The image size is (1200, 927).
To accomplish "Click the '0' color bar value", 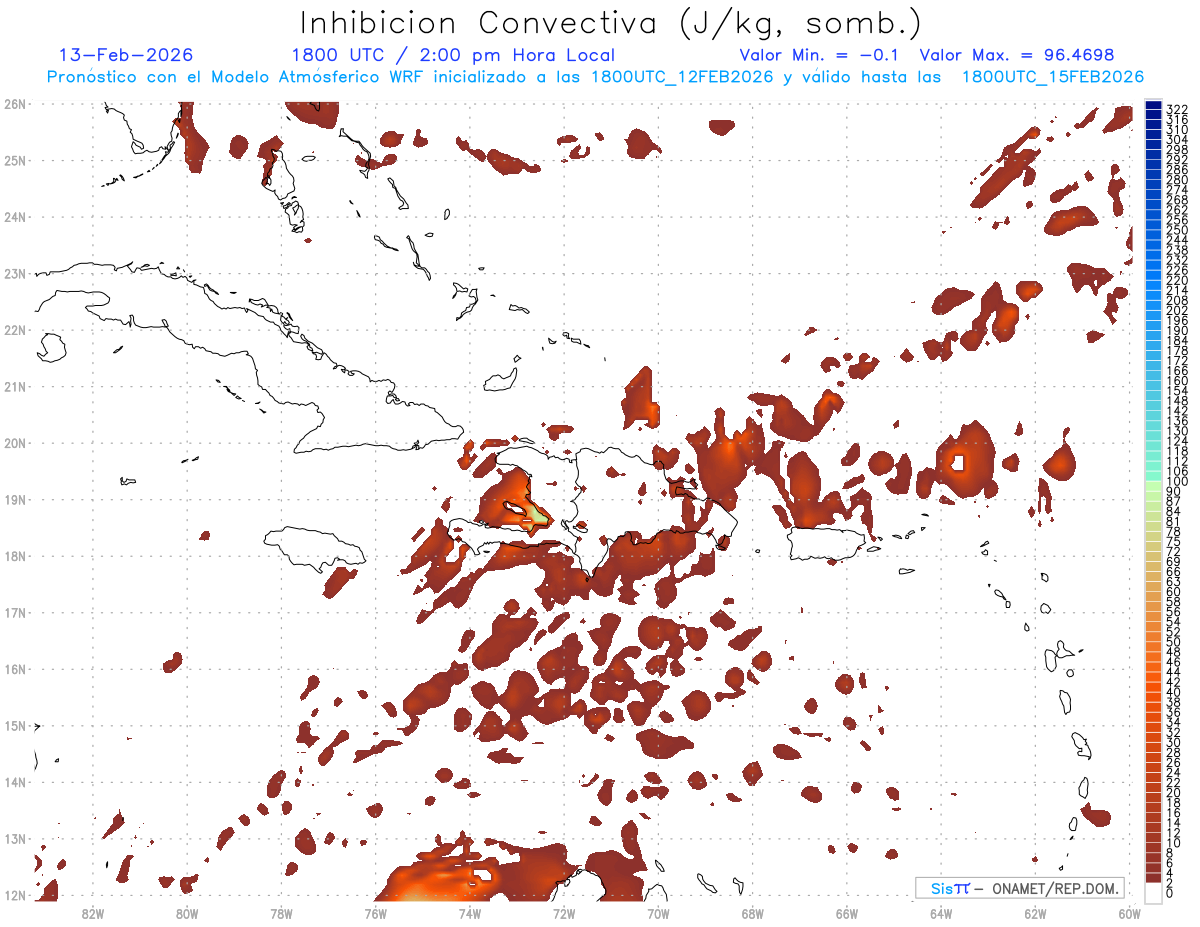I will [1170, 893].
